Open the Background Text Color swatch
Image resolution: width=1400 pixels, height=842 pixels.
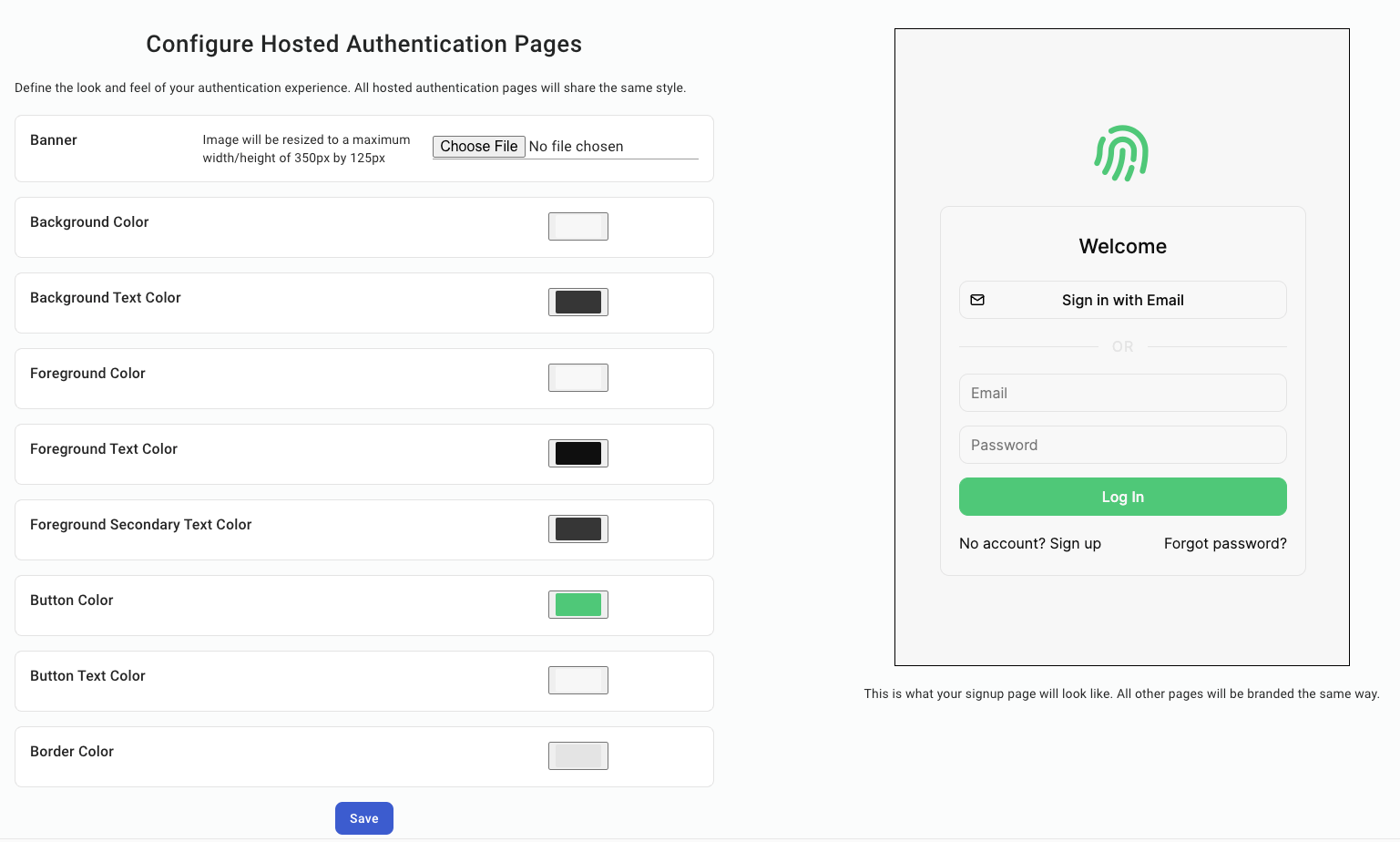tap(578, 303)
